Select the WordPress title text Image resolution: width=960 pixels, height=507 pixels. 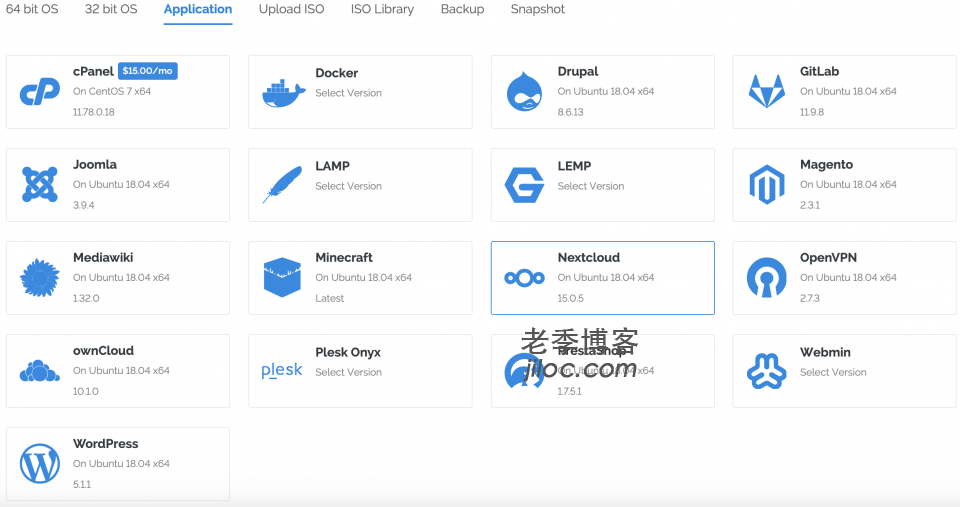(105, 444)
